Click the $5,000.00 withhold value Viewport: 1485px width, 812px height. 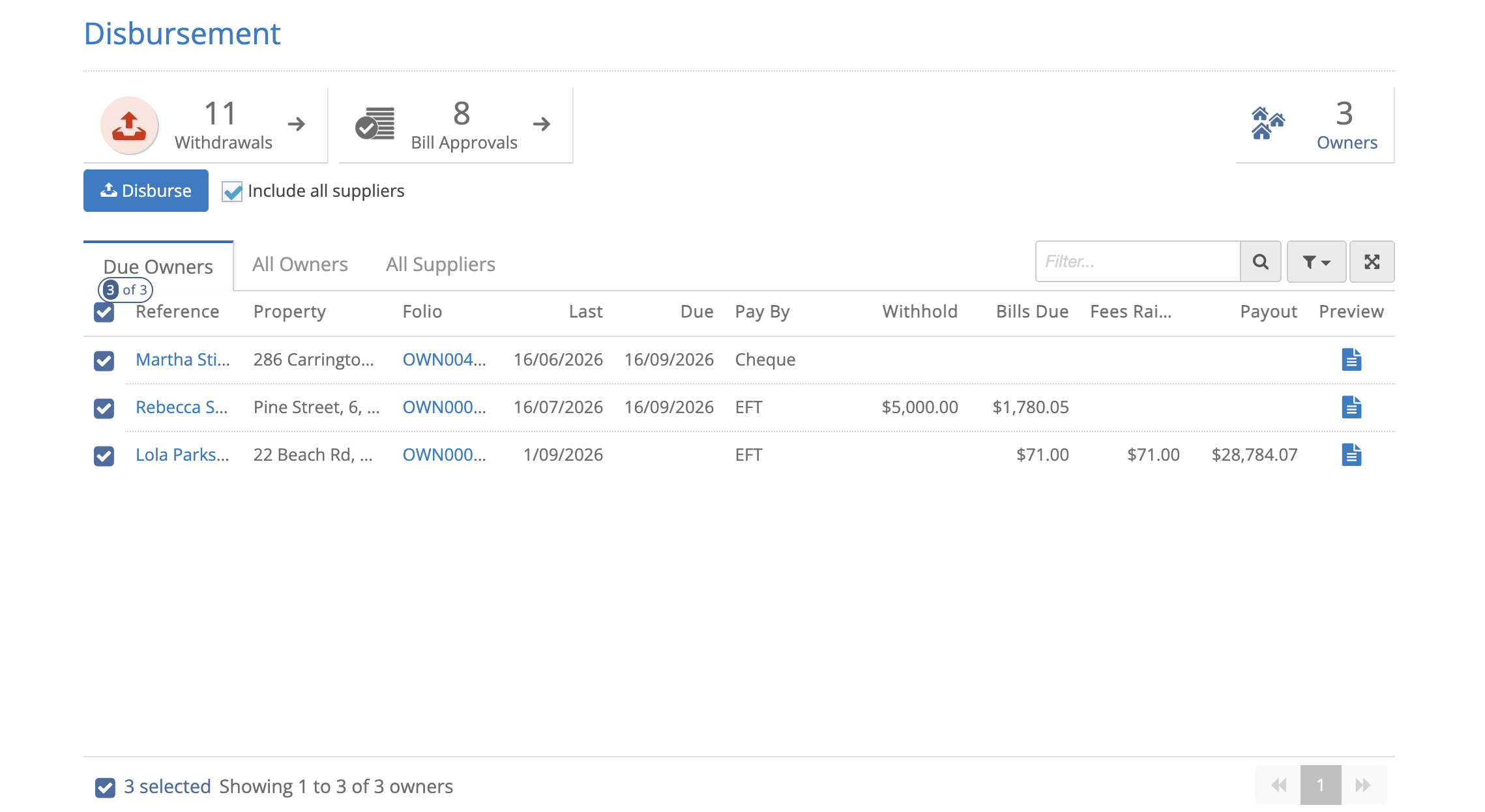[920, 407]
